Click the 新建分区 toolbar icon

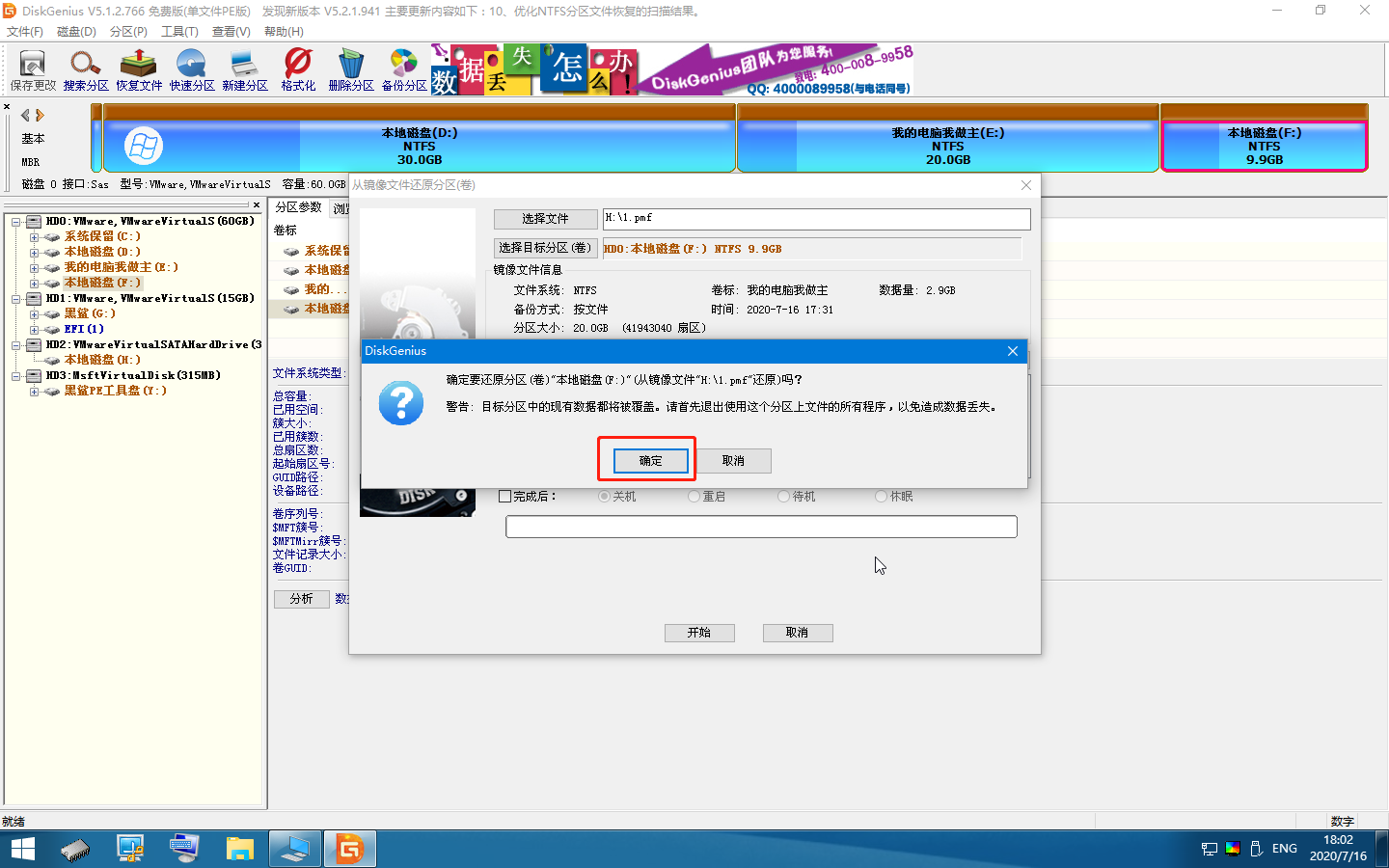pos(245,70)
